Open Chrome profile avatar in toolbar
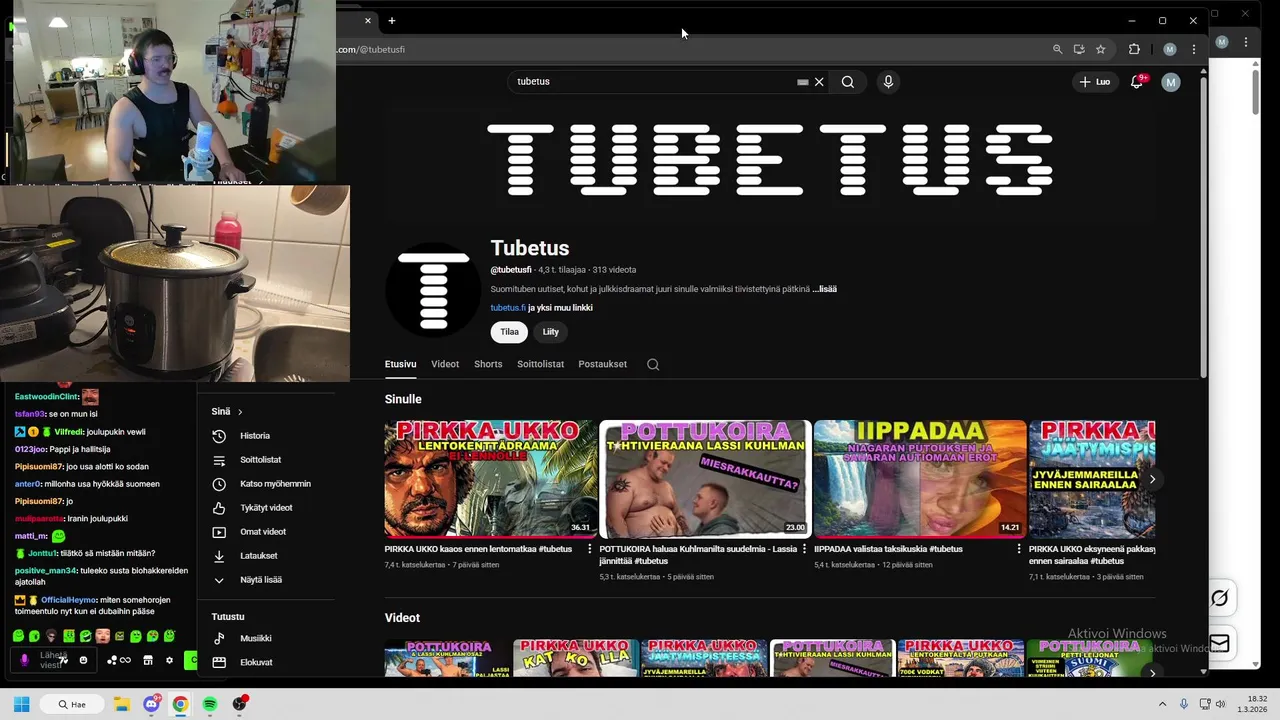Image resolution: width=1280 pixels, height=720 pixels. click(x=1170, y=49)
